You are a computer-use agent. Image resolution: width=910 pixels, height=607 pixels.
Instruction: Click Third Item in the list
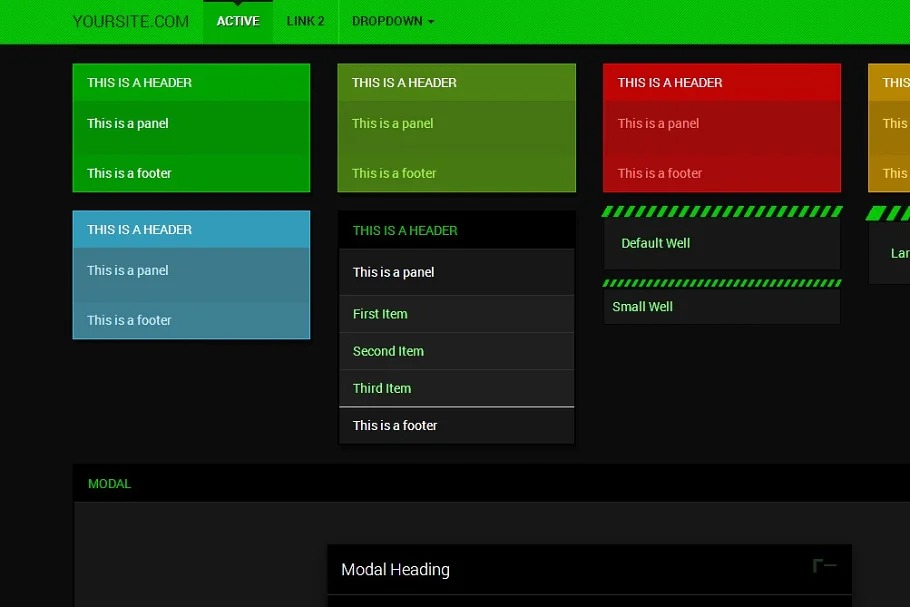pyautogui.click(x=382, y=388)
